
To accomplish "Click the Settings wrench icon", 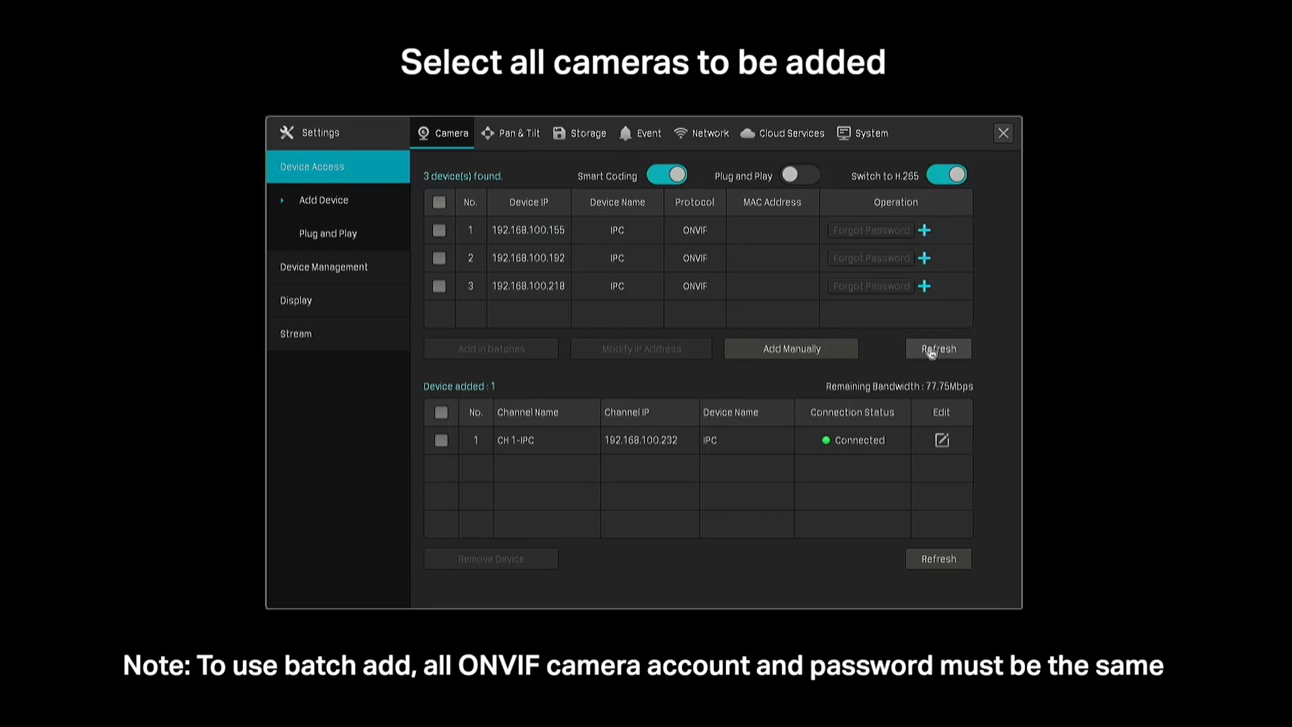I will click(287, 132).
